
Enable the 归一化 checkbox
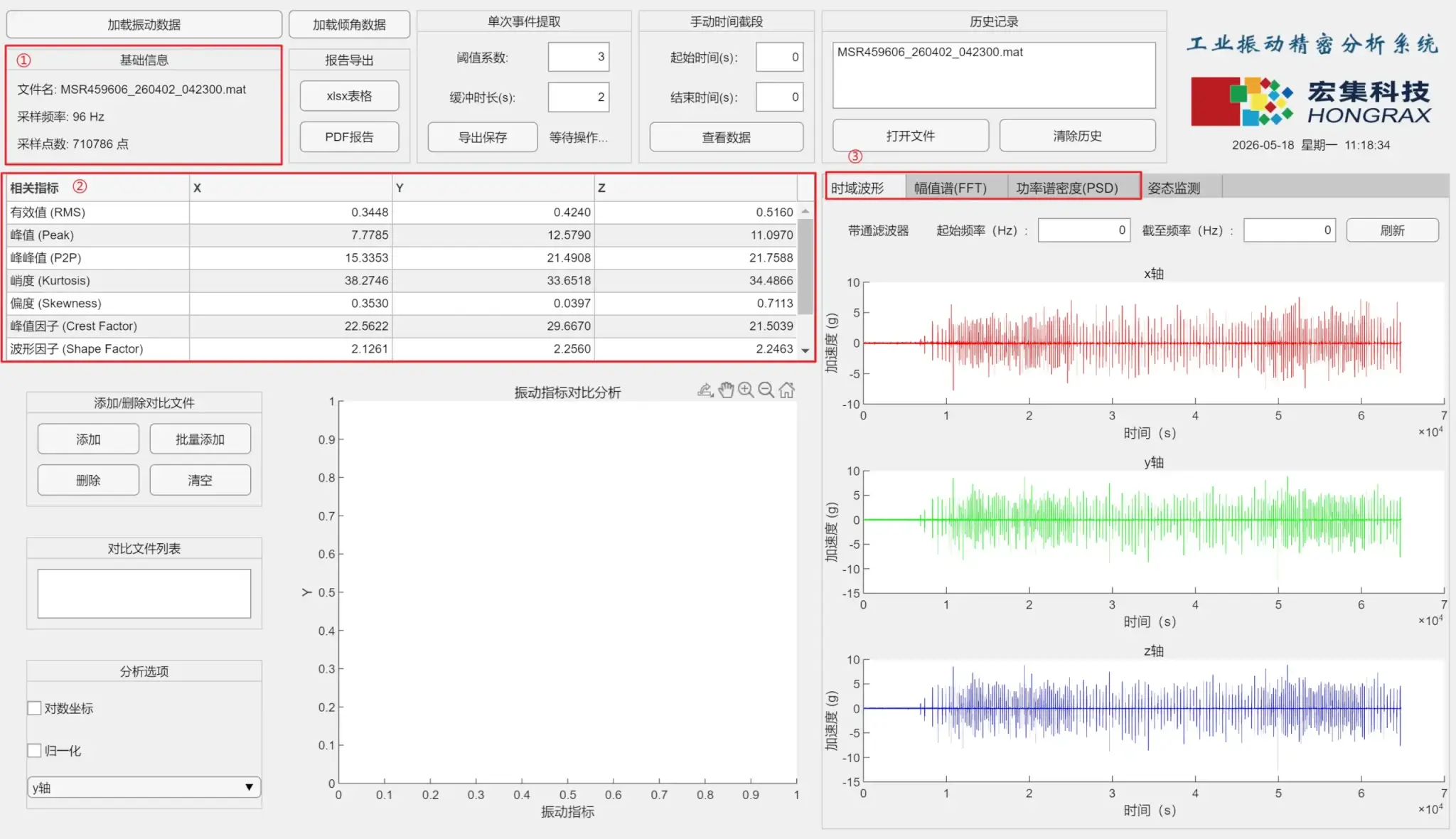pyautogui.click(x=34, y=751)
